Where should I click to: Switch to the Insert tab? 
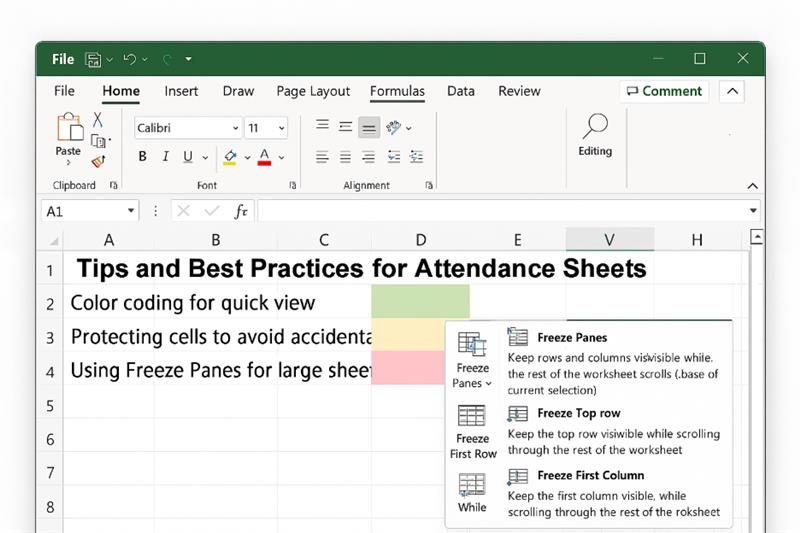click(181, 91)
